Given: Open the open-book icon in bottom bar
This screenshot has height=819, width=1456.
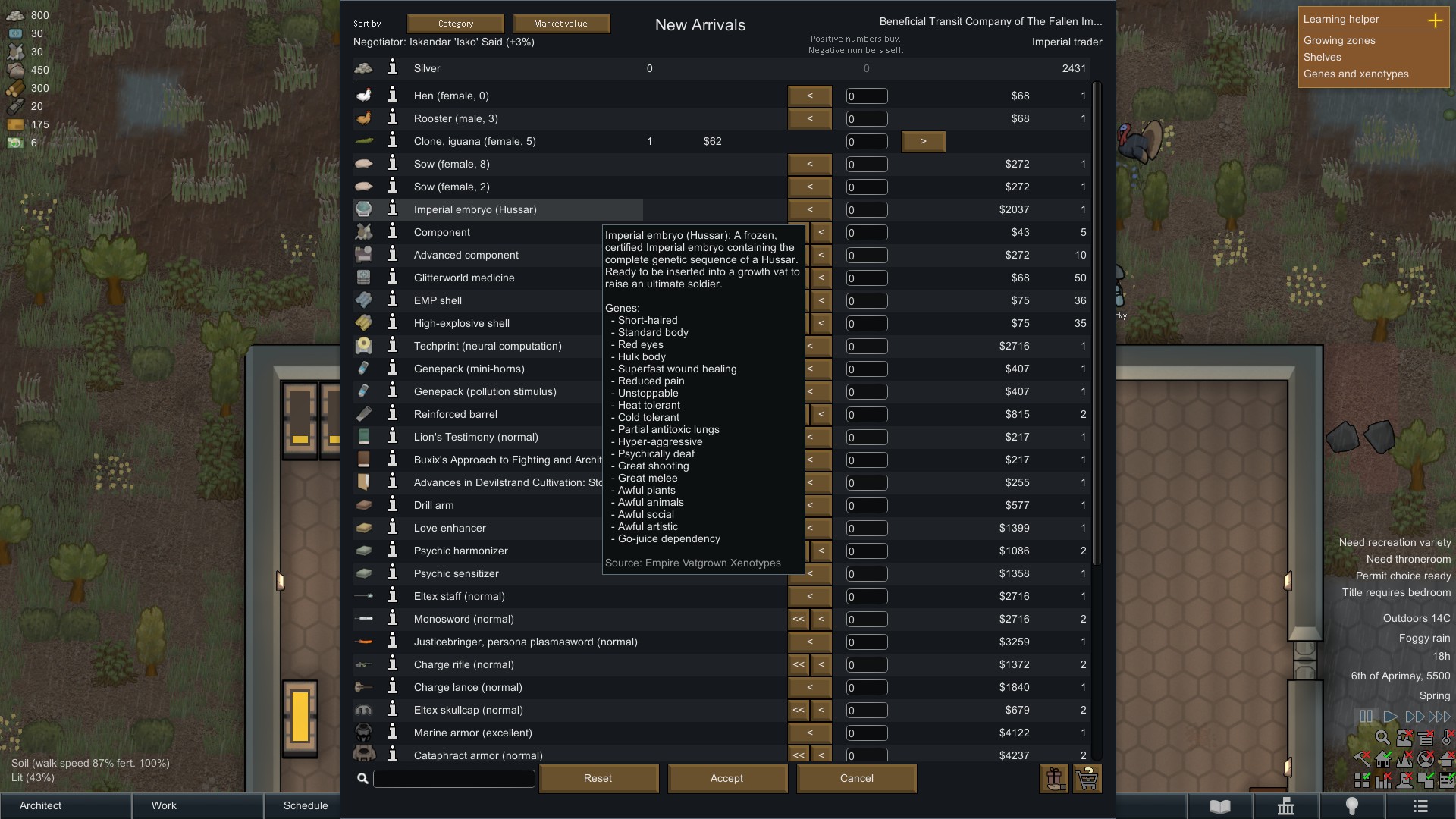Looking at the screenshot, I should (1220, 806).
